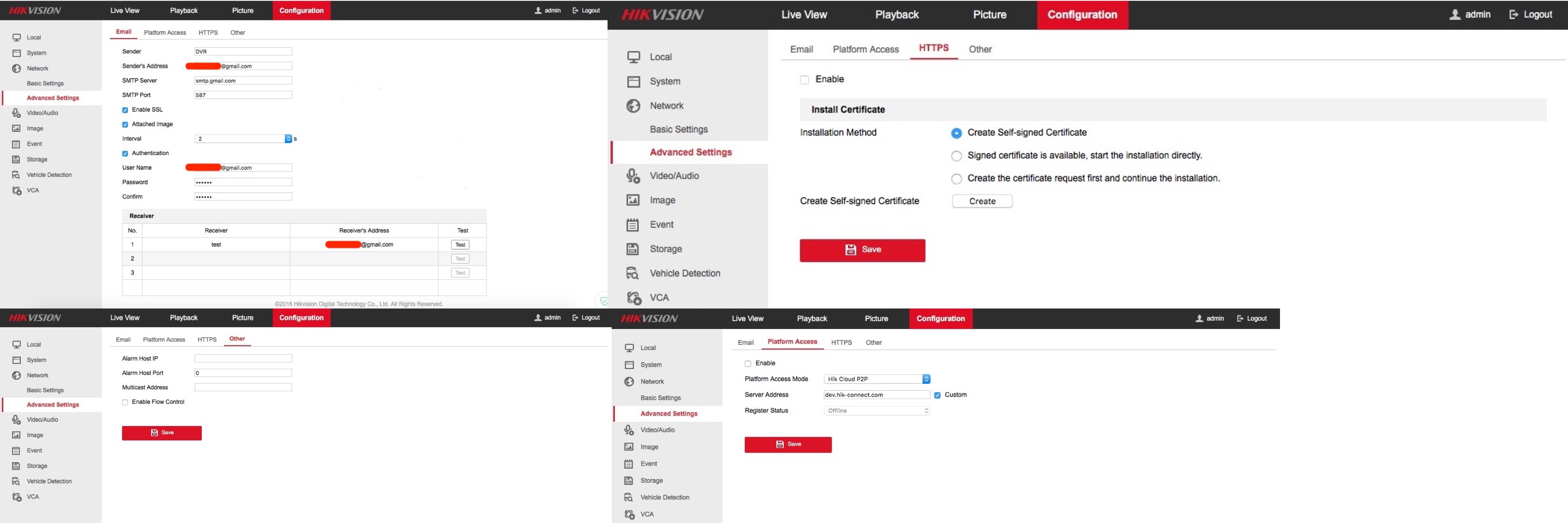1568x523 pixels.
Task: Switch to the Other tab next to the active HTTPS tab
Action: 980,49
